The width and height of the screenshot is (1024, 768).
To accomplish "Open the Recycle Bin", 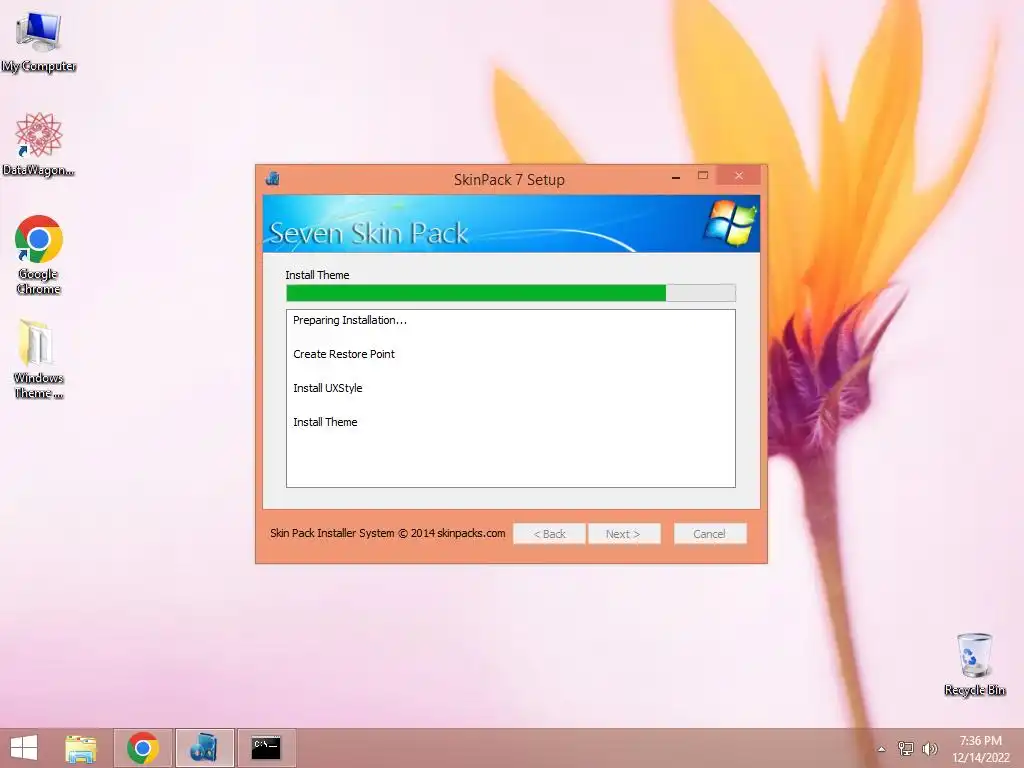I will 974,664.
